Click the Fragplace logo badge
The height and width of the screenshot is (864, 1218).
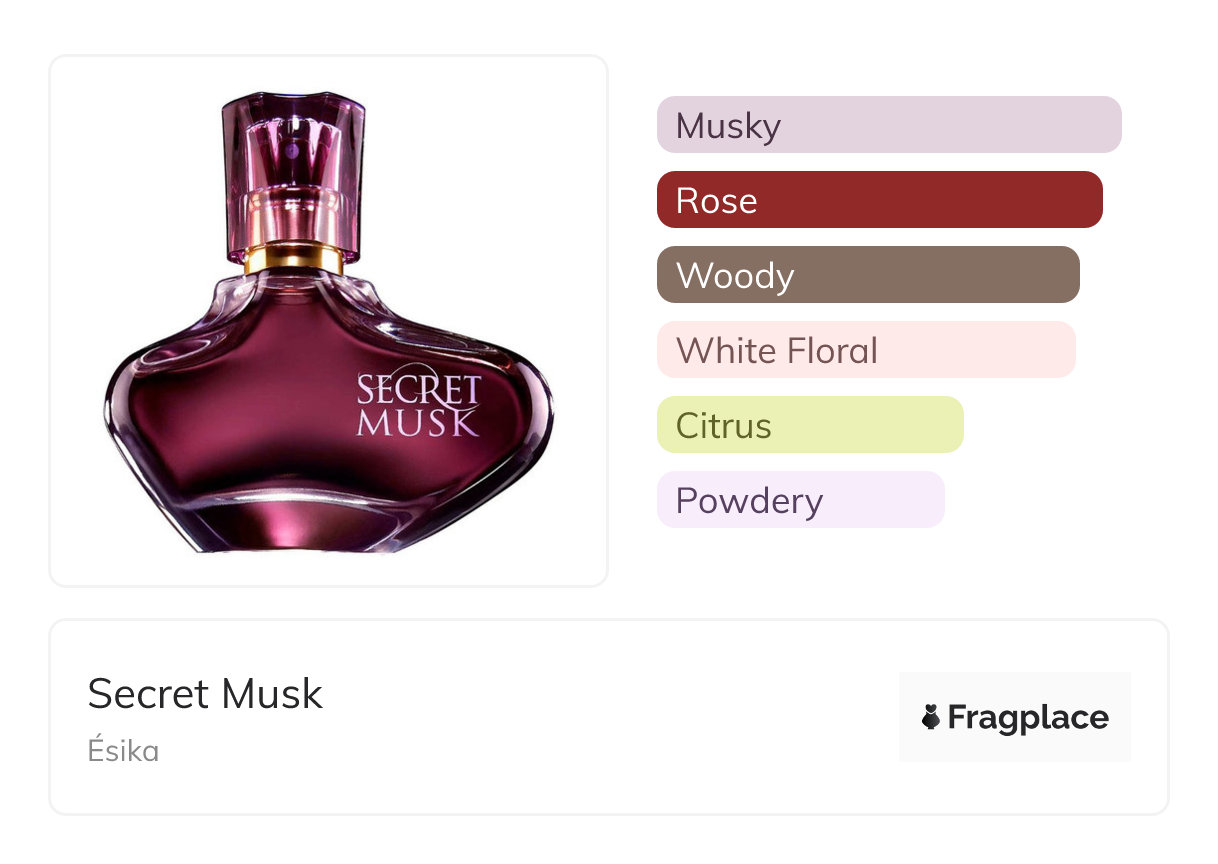point(1015,717)
